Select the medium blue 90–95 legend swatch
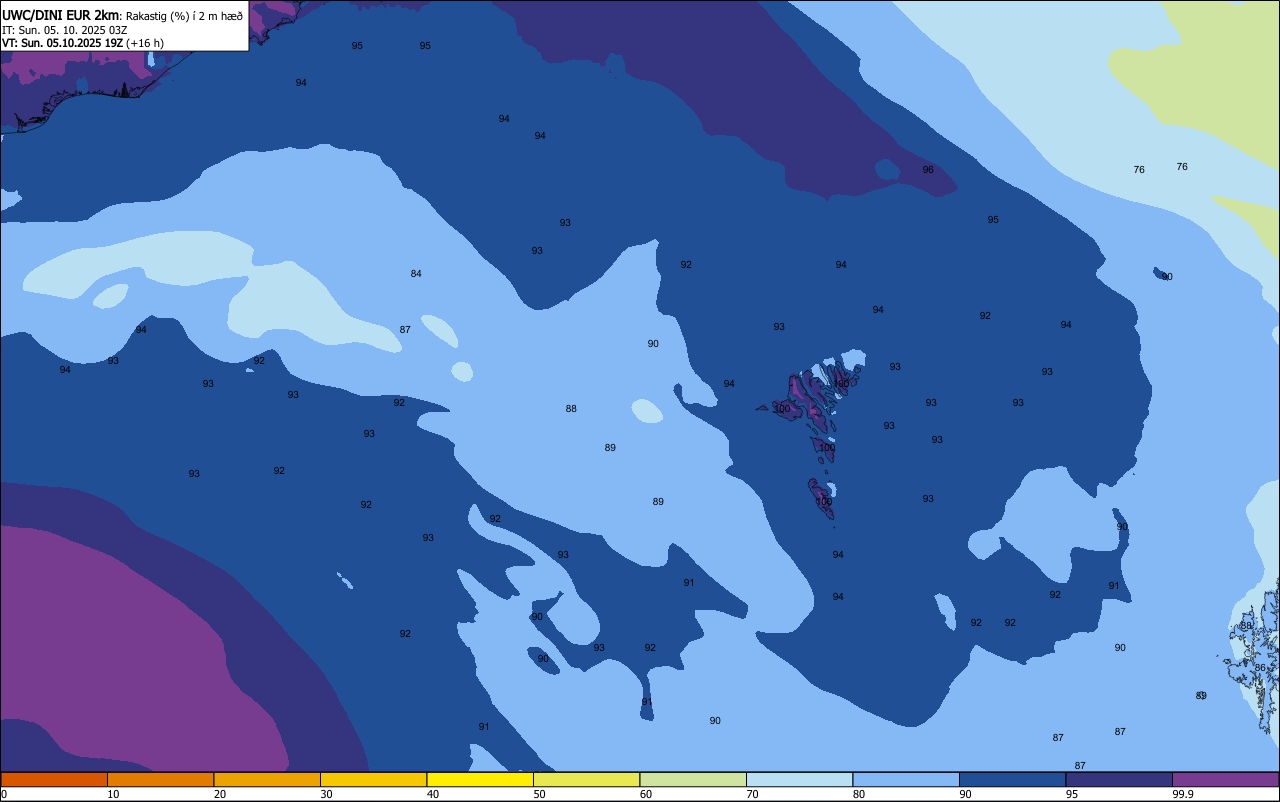Image resolution: width=1280 pixels, height=802 pixels. [1013, 779]
